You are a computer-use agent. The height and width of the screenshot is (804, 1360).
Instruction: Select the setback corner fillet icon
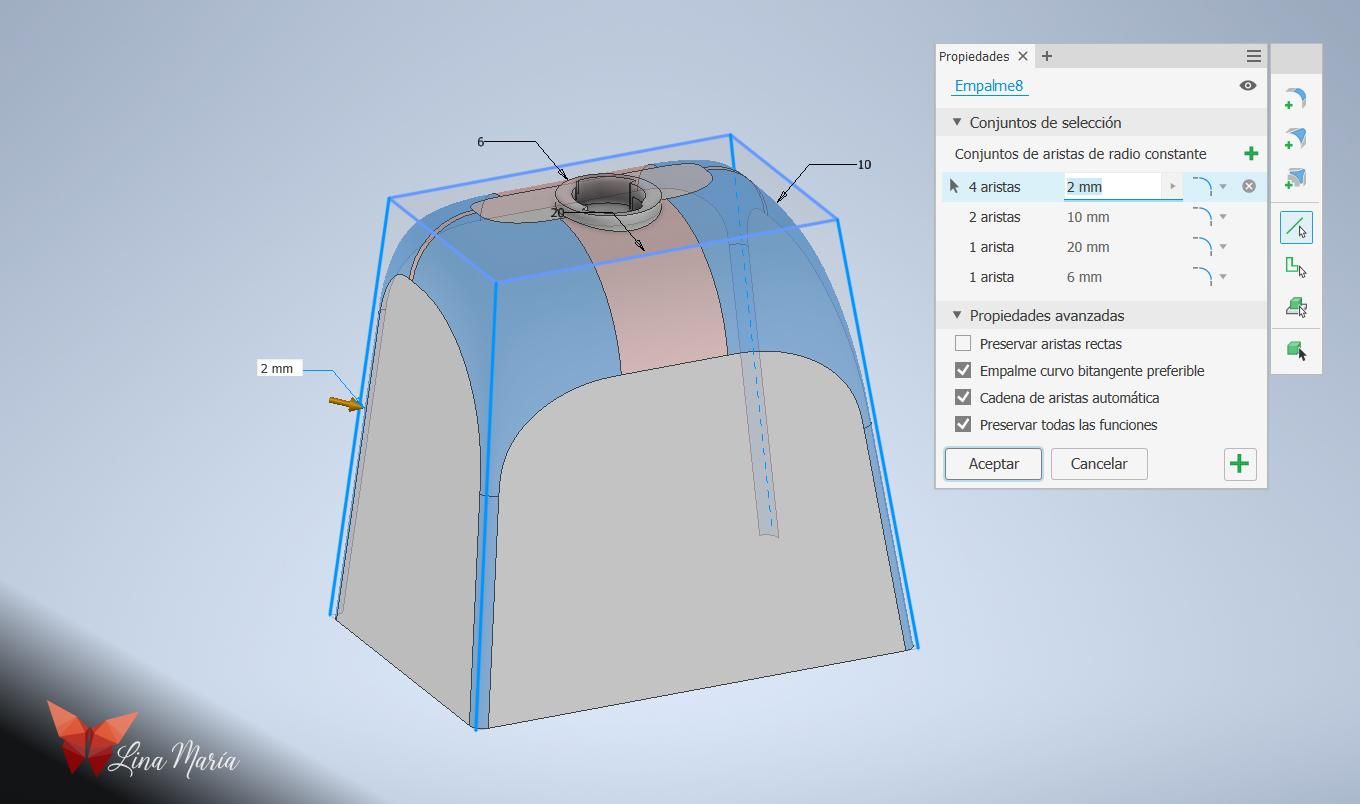(x=1296, y=178)
